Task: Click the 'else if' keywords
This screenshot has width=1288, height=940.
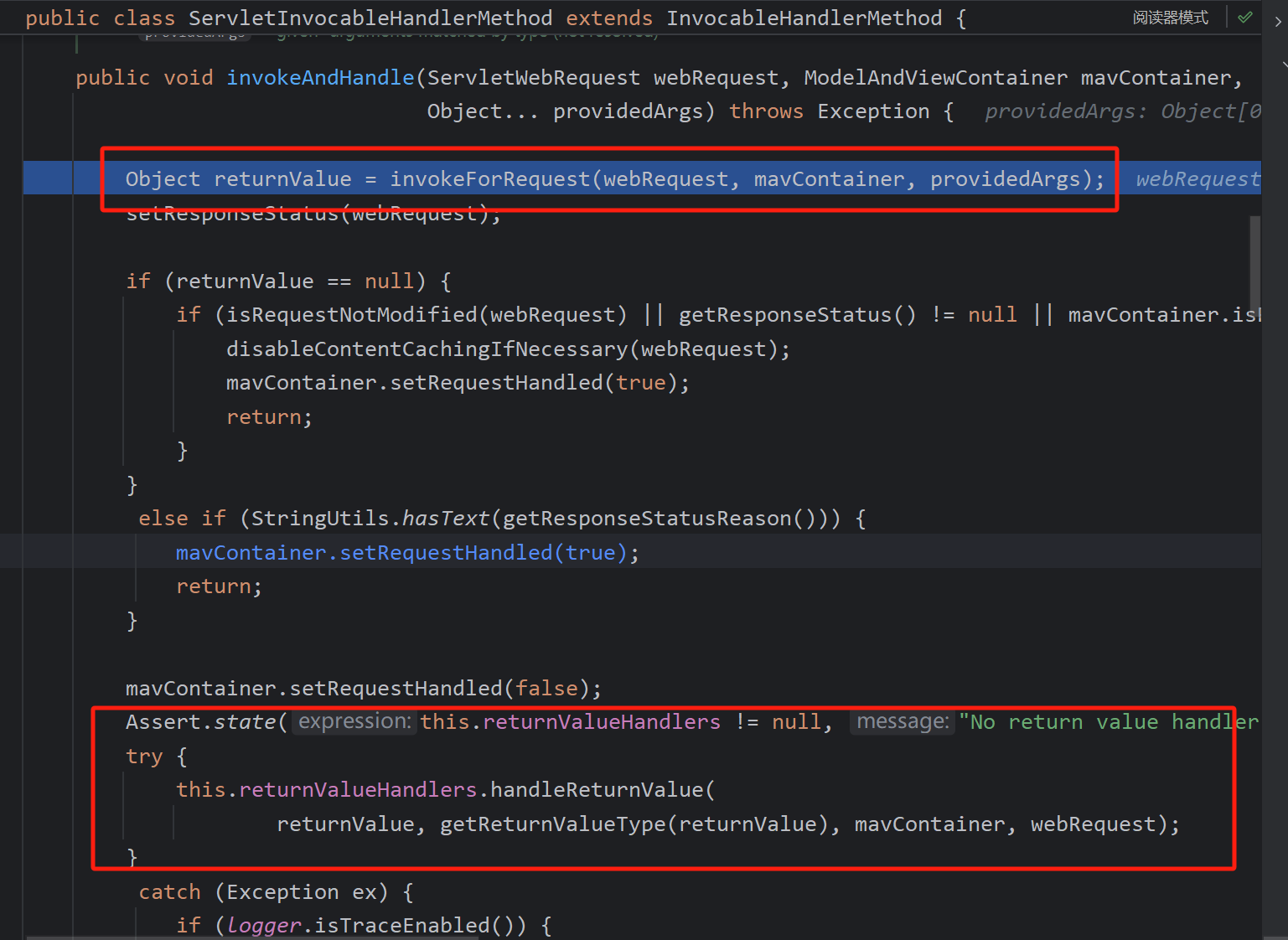Action: [182, 519]
